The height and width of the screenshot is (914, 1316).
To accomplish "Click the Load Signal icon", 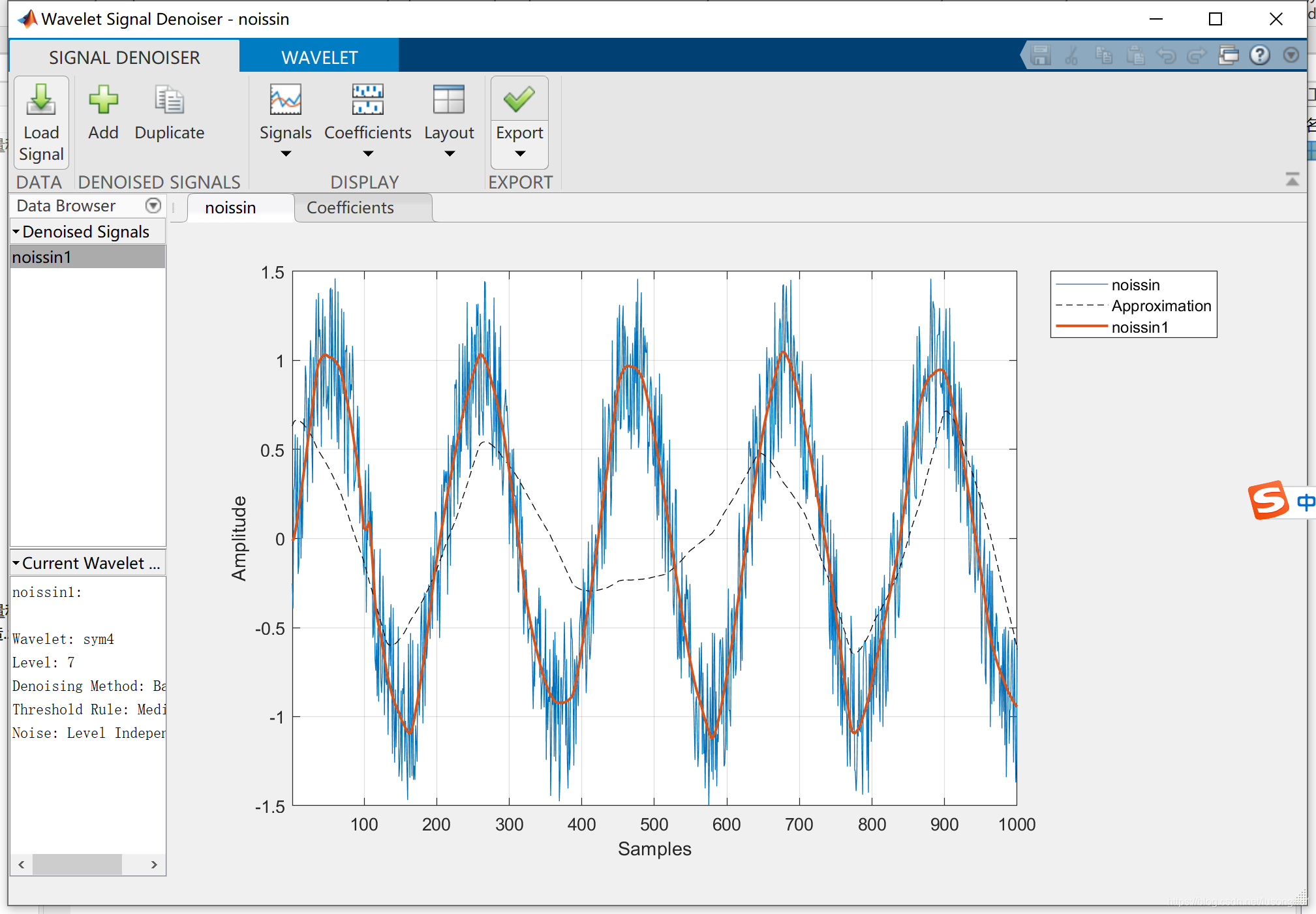I will pyautogui.click(x=41, y=100).
